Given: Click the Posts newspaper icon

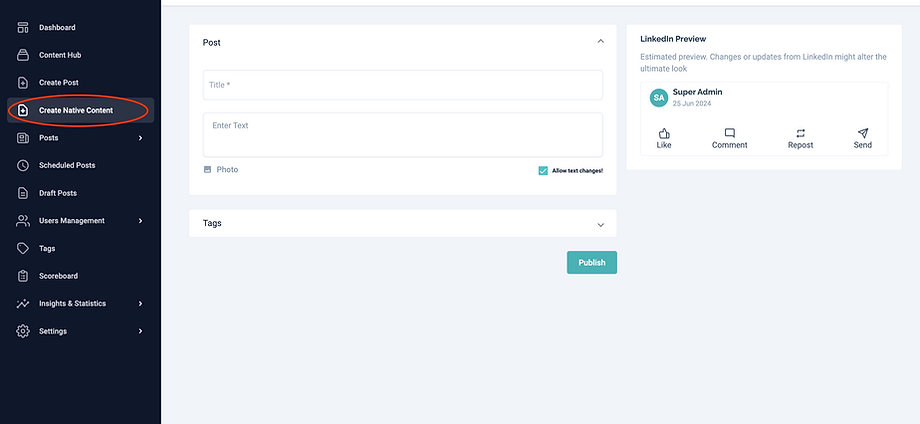Looking at the screenshot, I should [23, 138].
